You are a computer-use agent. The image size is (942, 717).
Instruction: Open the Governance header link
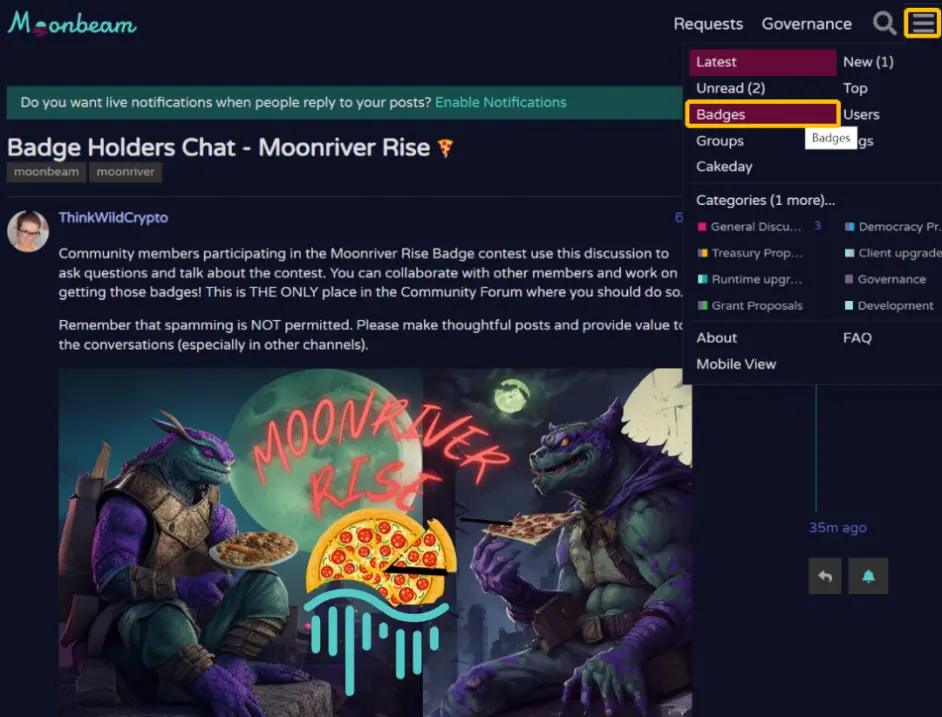pyautogui.click(x=806, y=24)
